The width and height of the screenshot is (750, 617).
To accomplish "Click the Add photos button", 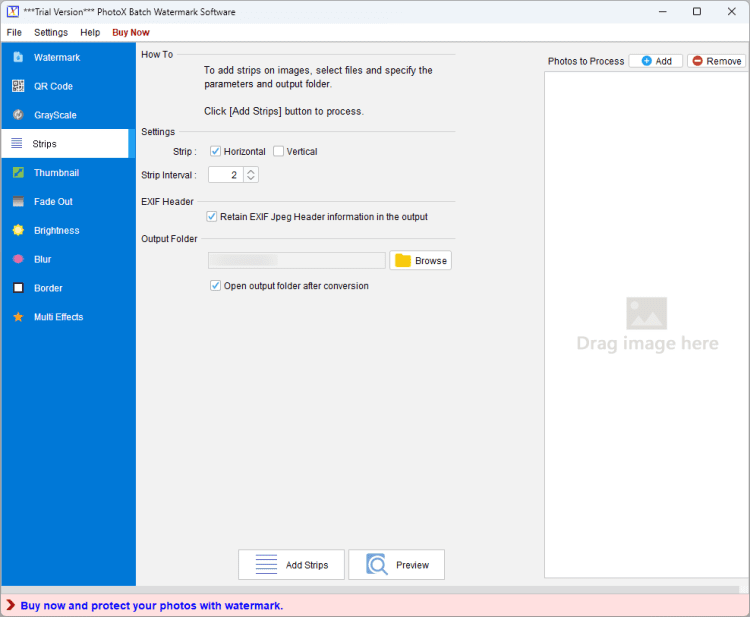I will pos(656,61).
